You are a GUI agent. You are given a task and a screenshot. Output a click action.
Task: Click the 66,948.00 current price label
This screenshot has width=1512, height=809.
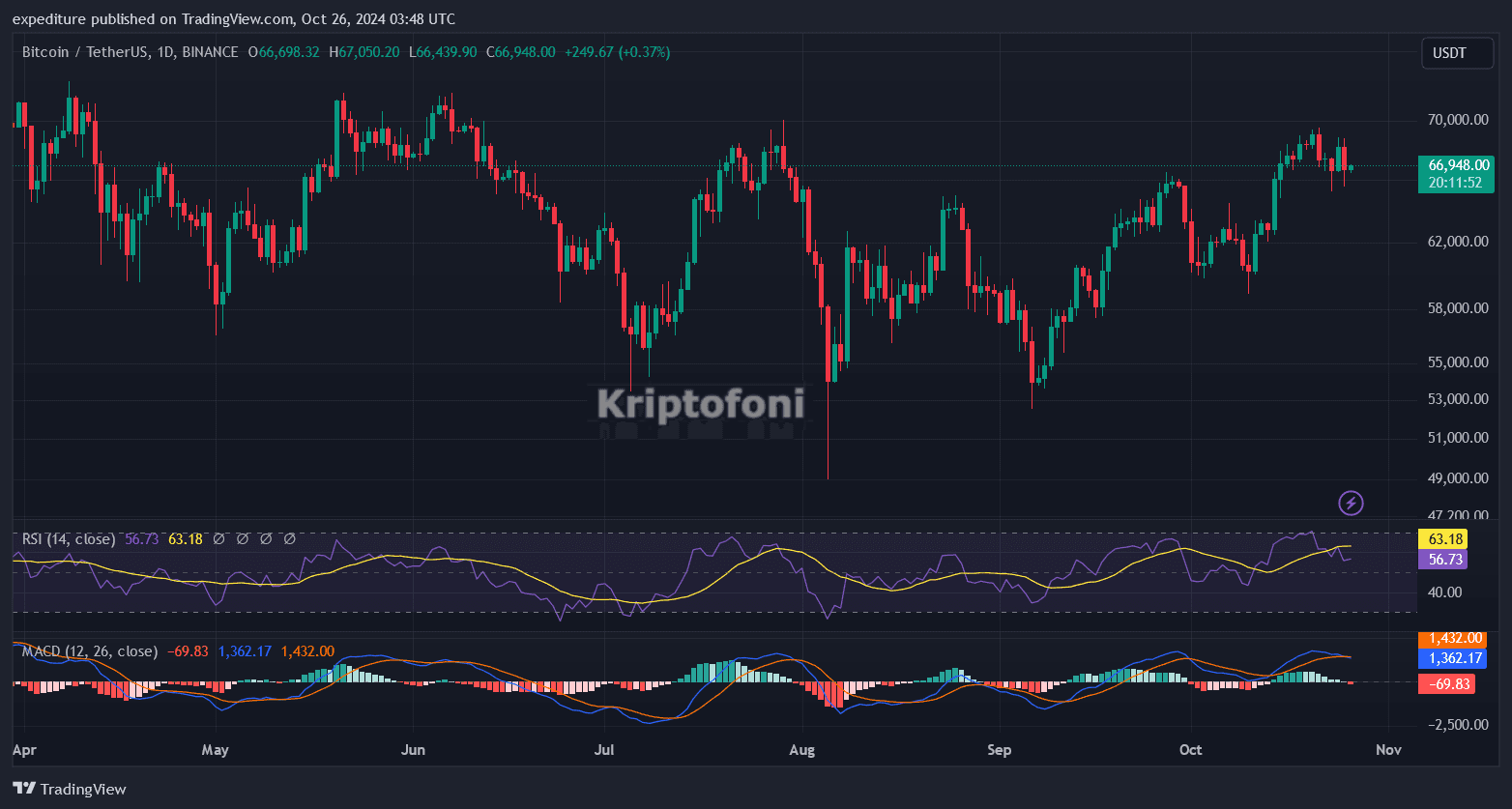[1457, 165]
